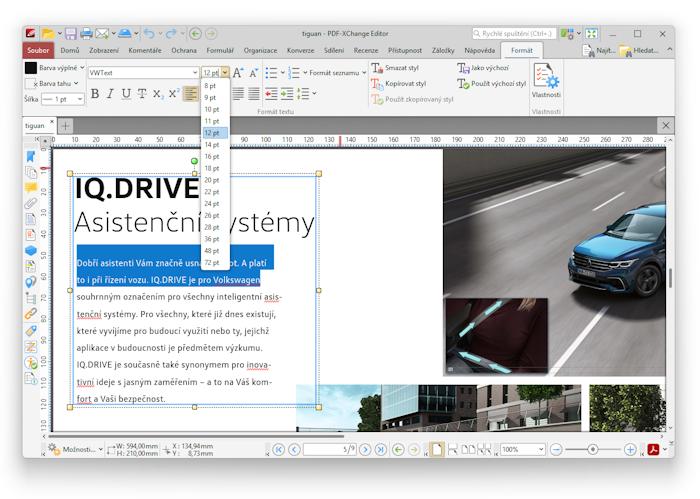Open the Soubor file menu
Viewport: 700px width, 499px height.
point(38,50)
